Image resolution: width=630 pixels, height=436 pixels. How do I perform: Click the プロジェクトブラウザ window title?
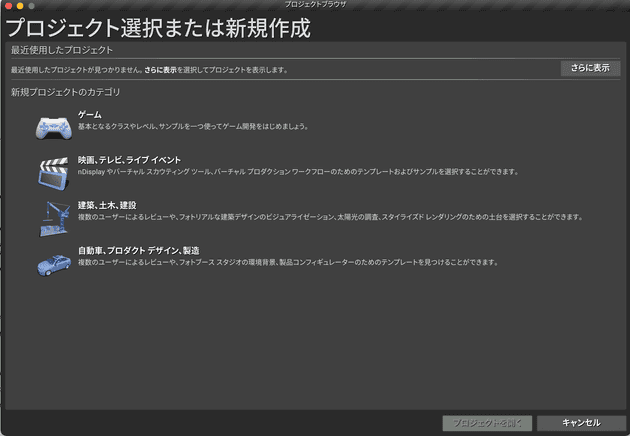tap(315, 4)
